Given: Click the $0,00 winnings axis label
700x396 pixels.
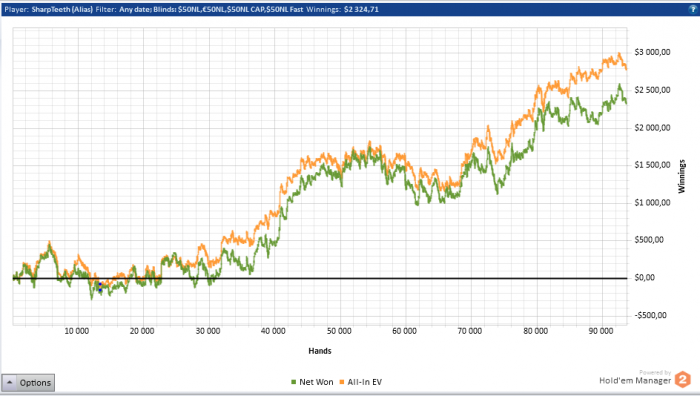Looking at the screenshot, I should 645,277.
